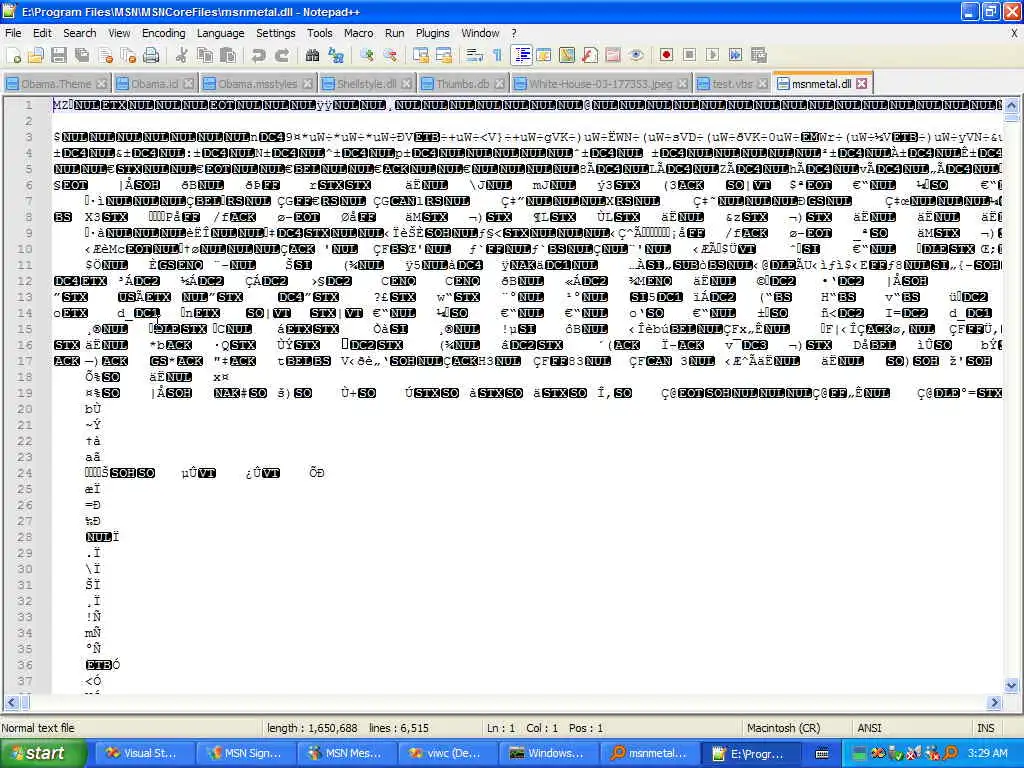This screenshot has width=1024, height=768.
Task: Switch to the White-House-03-177353.jpeg tab
Action: [x=601, y=84]
